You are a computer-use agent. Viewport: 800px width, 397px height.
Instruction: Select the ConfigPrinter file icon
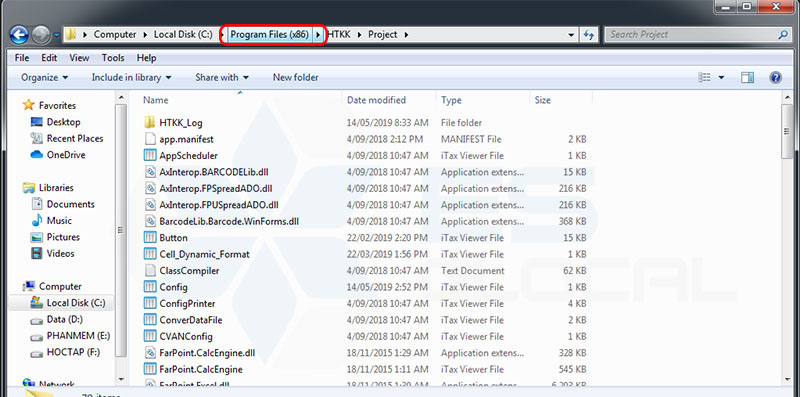coord(149,304)
